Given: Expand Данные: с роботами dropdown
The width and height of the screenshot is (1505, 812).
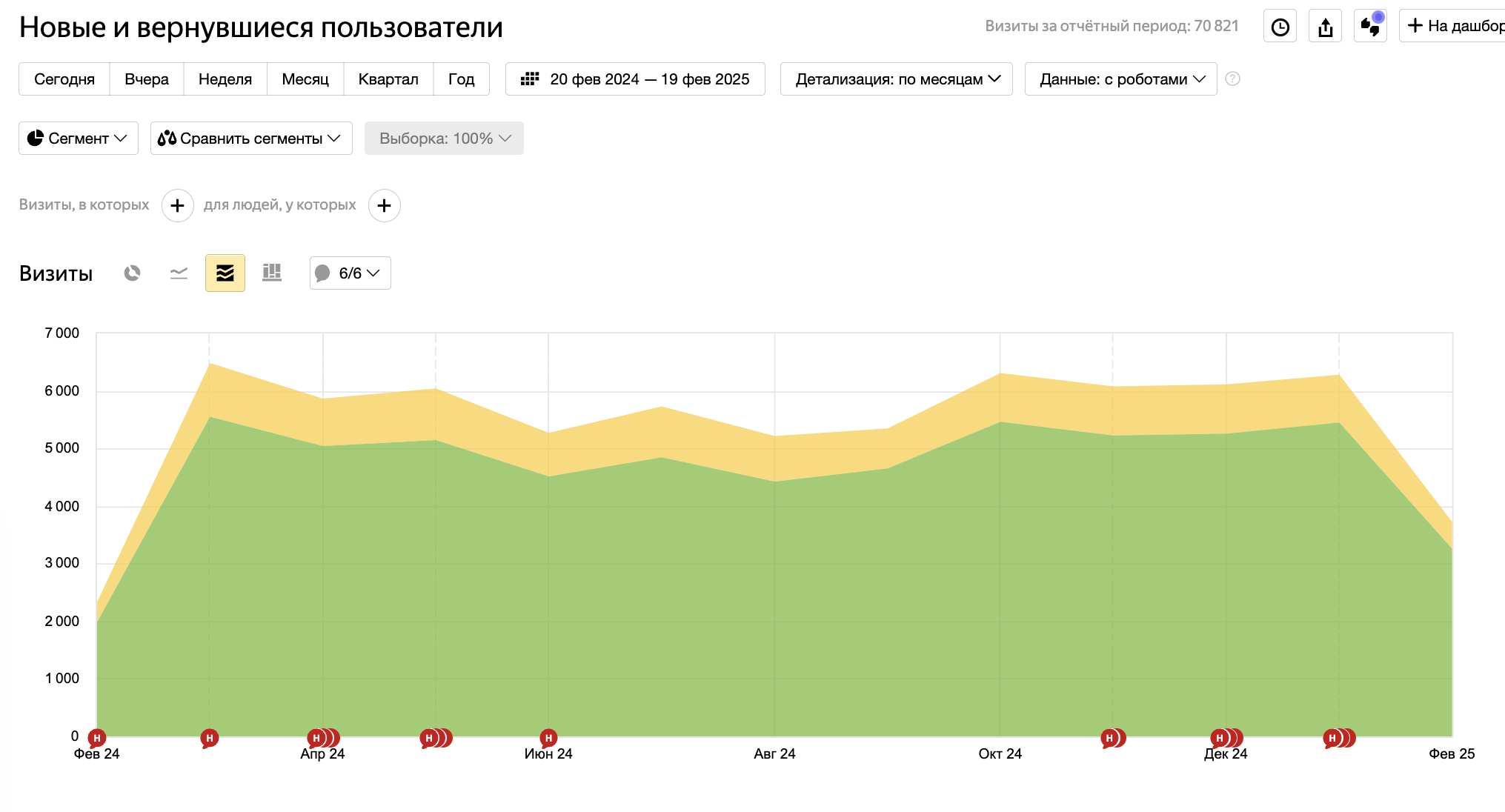Looking at the screenshot, I should coord(1121,79).
